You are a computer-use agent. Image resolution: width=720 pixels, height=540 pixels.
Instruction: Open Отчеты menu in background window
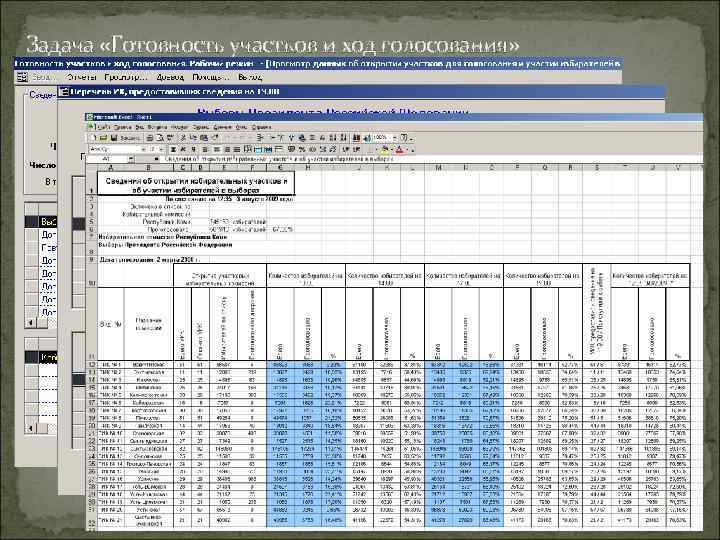[81, 77]
